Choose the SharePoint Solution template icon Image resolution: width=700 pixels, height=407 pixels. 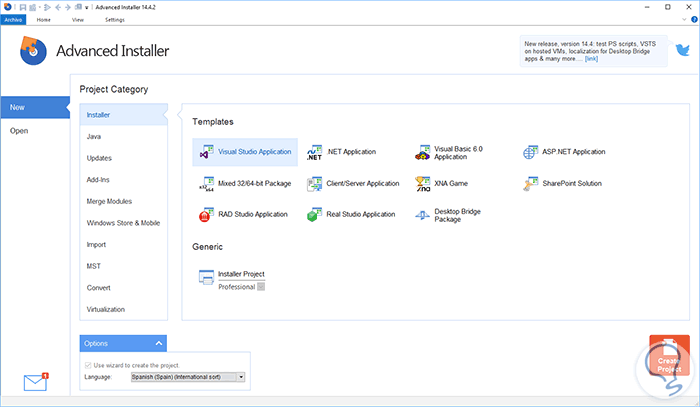(x=530, y=183)
